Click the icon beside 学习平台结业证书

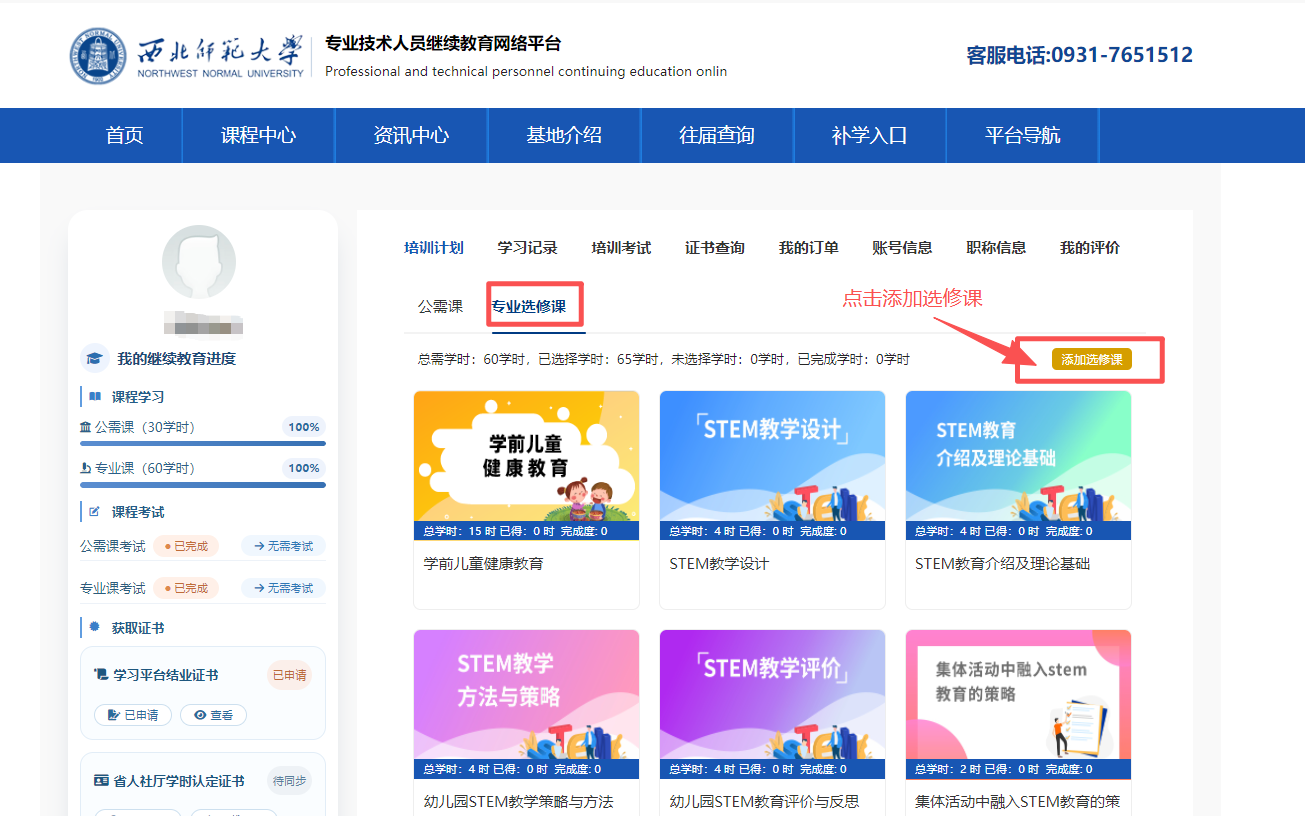tap(101, 675)
